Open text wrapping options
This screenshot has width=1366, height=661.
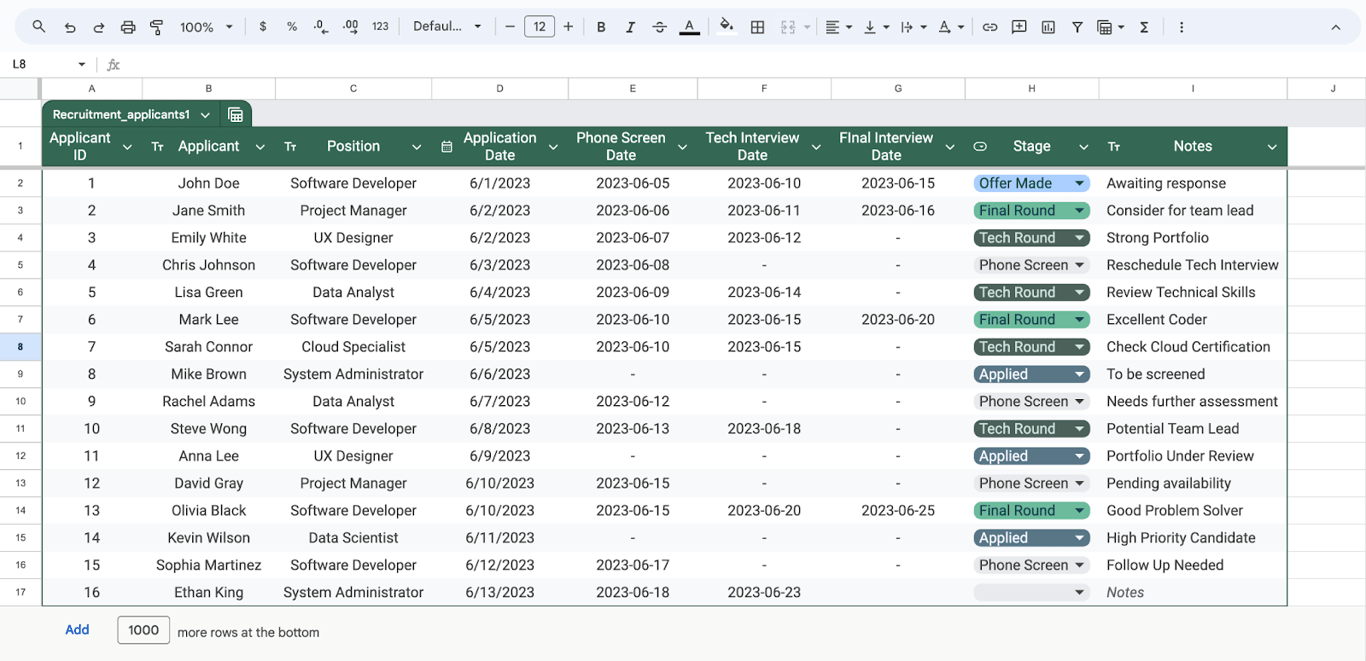pos(912,27)
